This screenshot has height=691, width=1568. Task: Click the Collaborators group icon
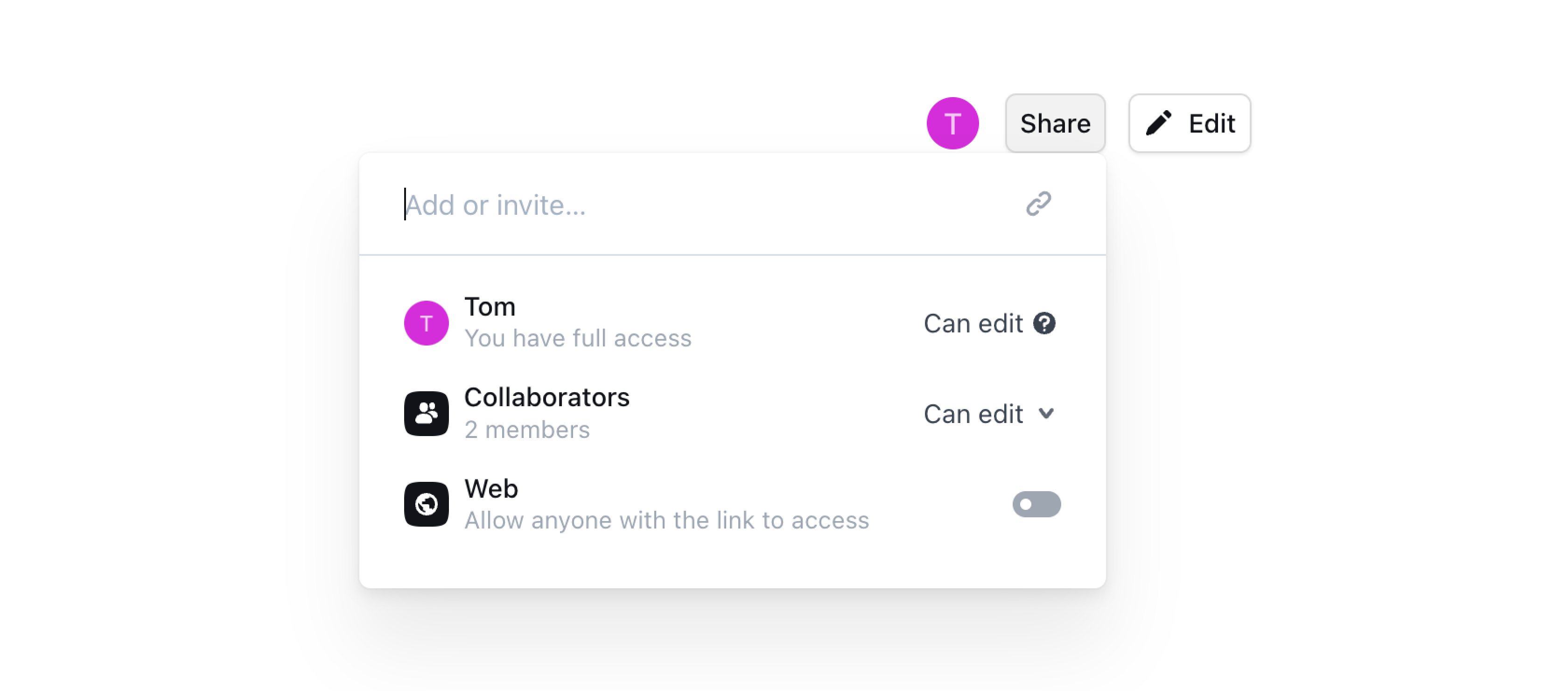[426, 413]
